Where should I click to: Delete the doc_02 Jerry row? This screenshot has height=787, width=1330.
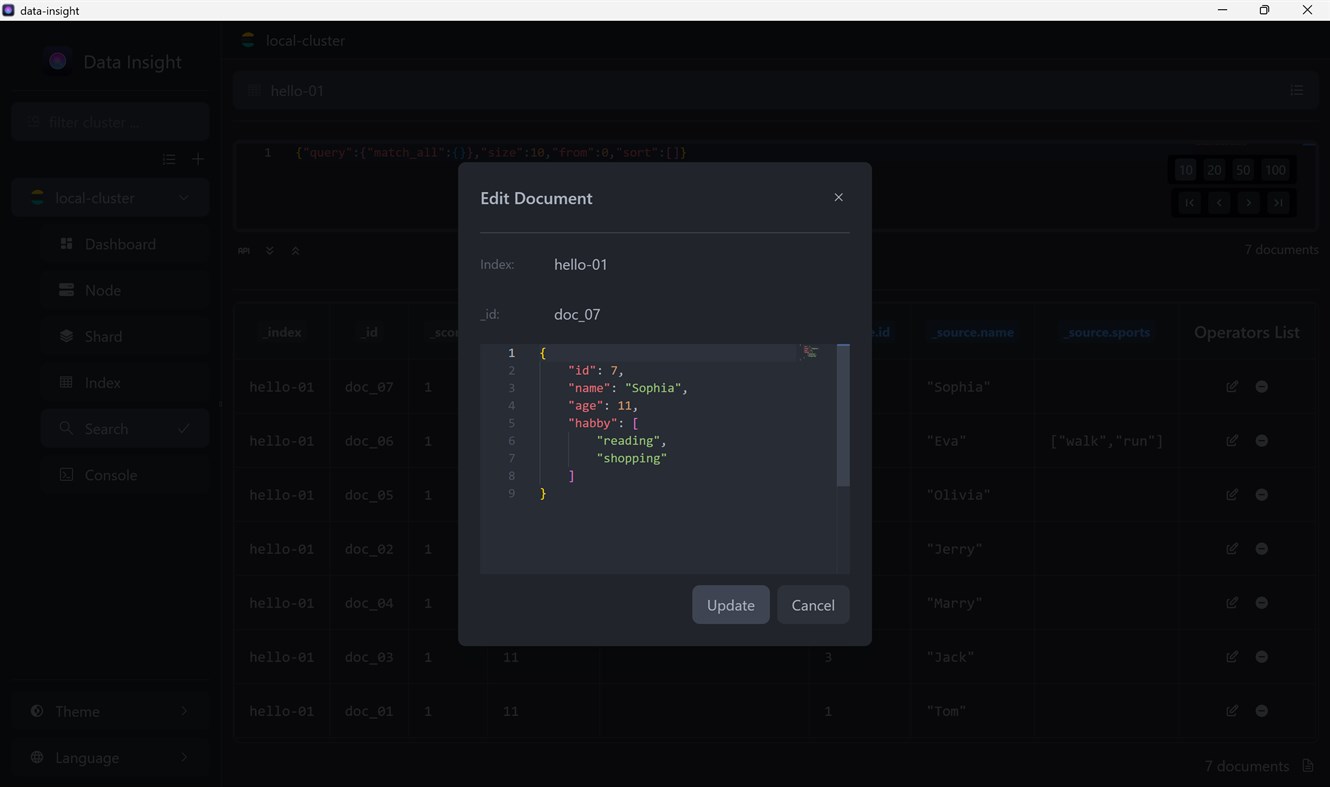(1262, 549)
